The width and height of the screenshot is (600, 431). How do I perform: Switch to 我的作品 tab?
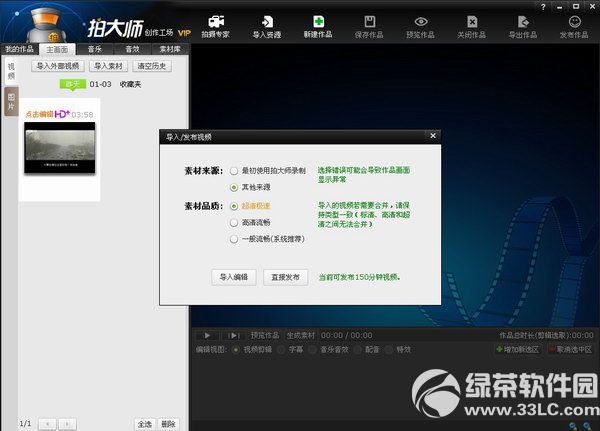(20, 49)
